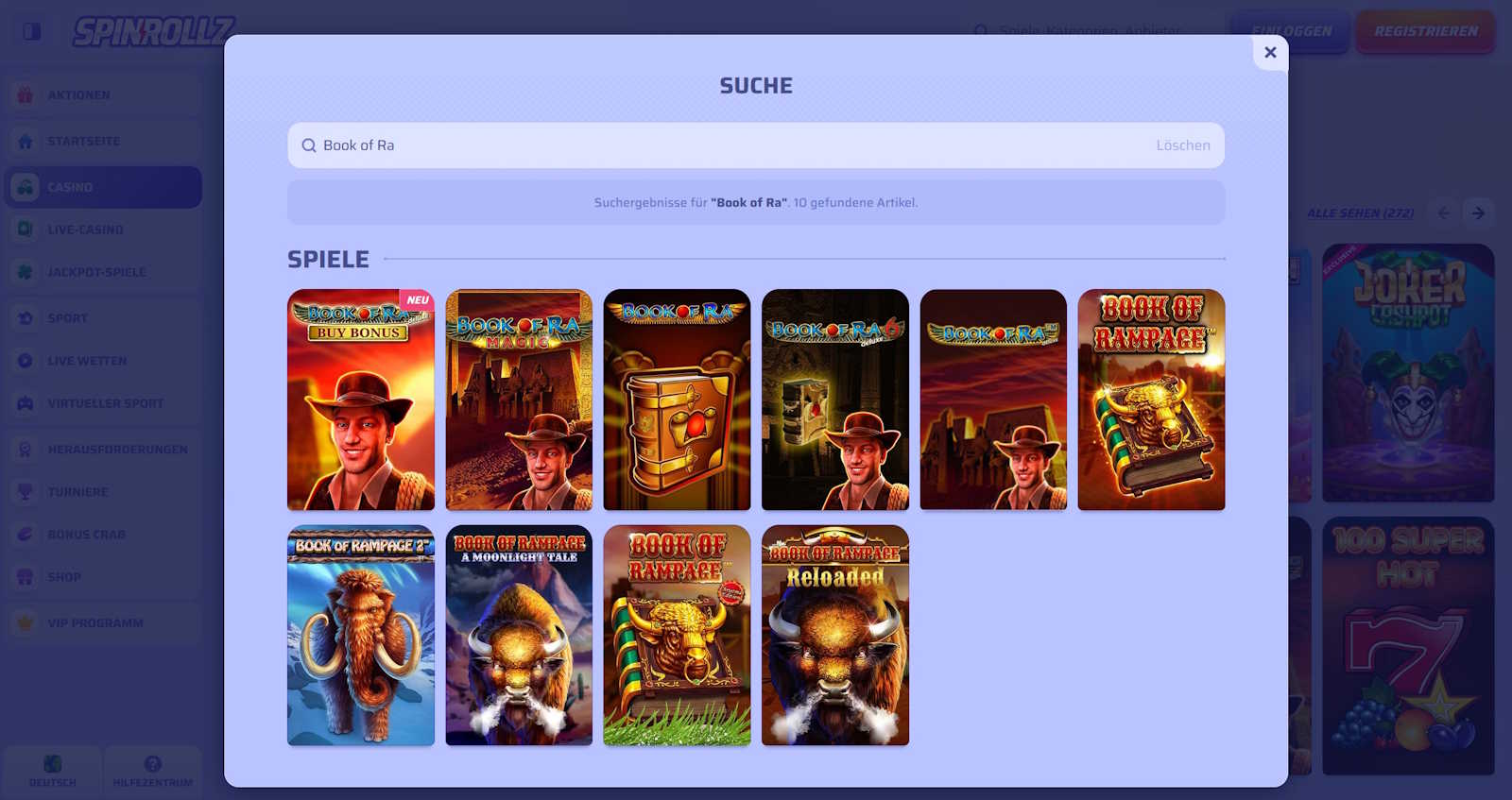The height and width of the screenshot is (800, 1512).
Task: Open Book of Ra Magic game
Action: pos(519,400)
